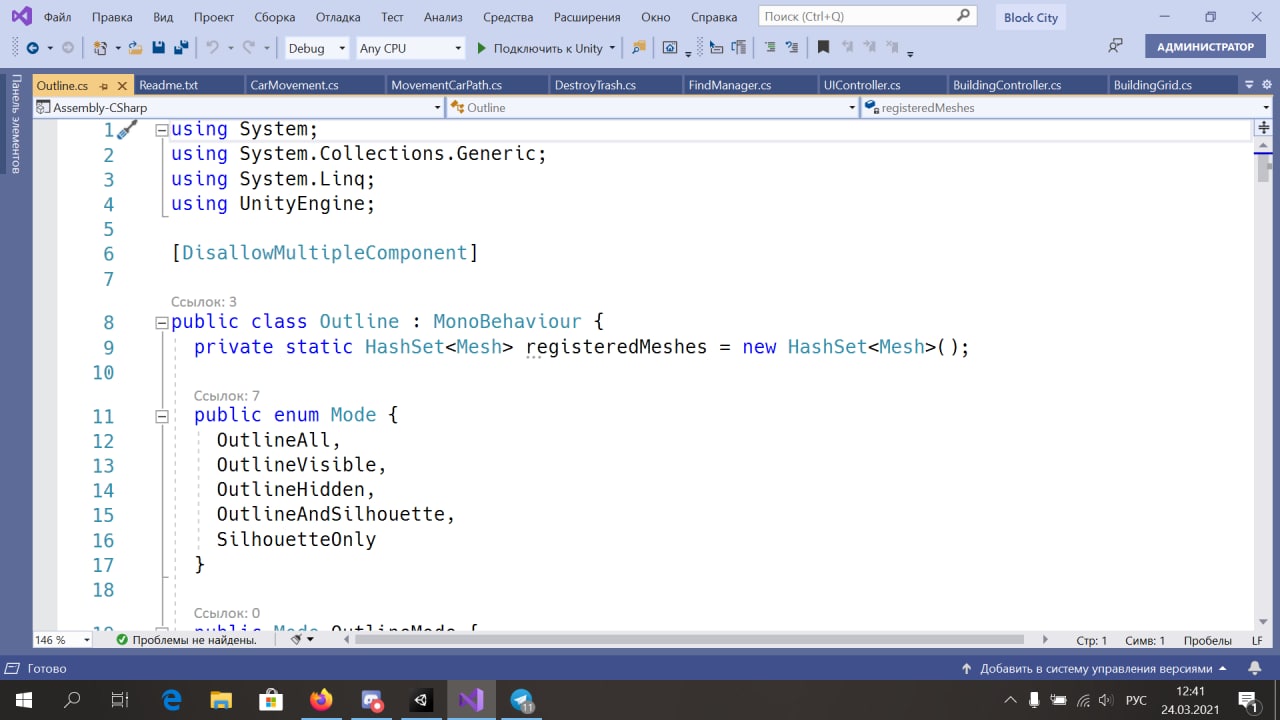The height and width of the screenshot is (720, 1280).
Task: Navigate backward with the back arrow icon
Action: tap(32, 48)
